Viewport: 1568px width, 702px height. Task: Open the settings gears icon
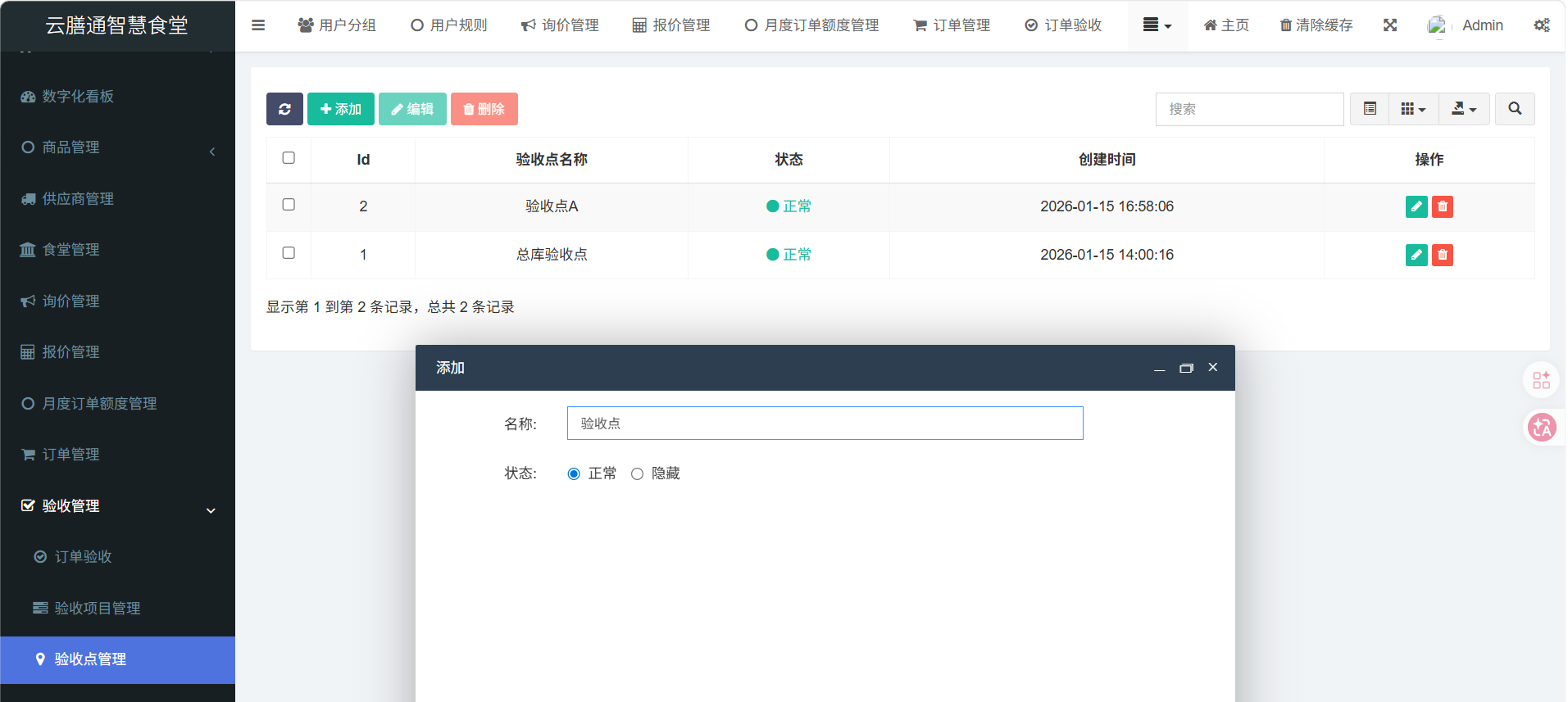click(1541, 25)
